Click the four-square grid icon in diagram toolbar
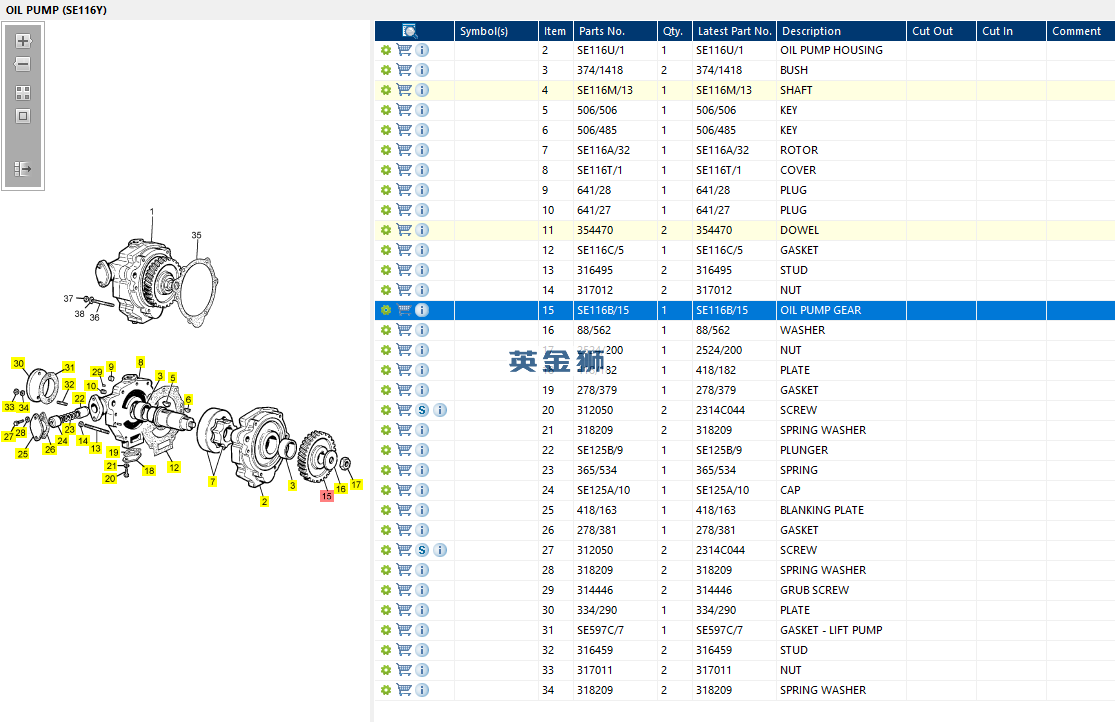 (23, 92)
